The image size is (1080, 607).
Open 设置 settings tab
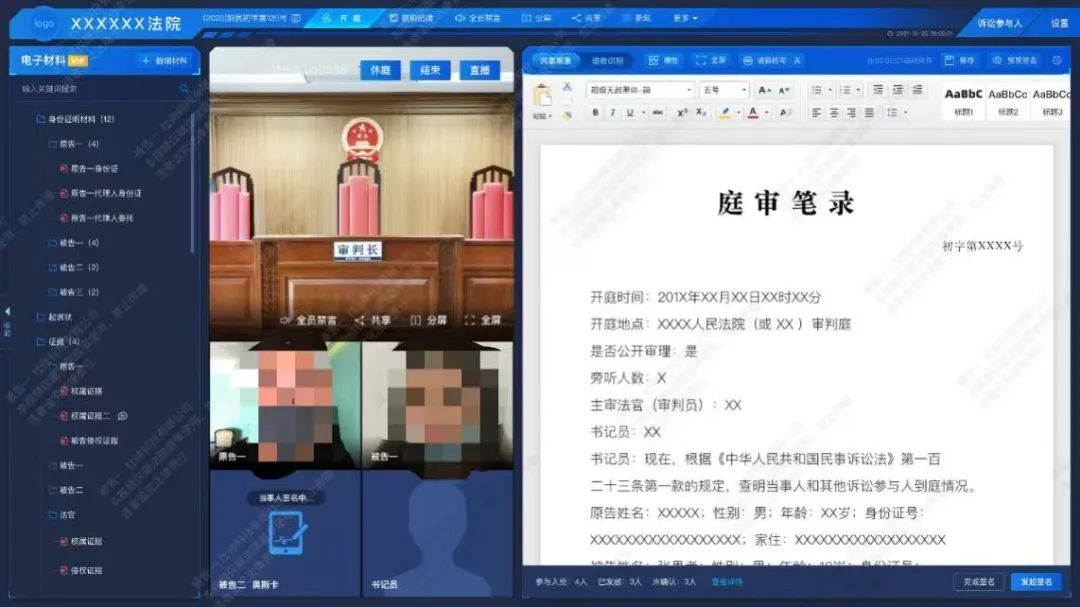point(1059,23)
